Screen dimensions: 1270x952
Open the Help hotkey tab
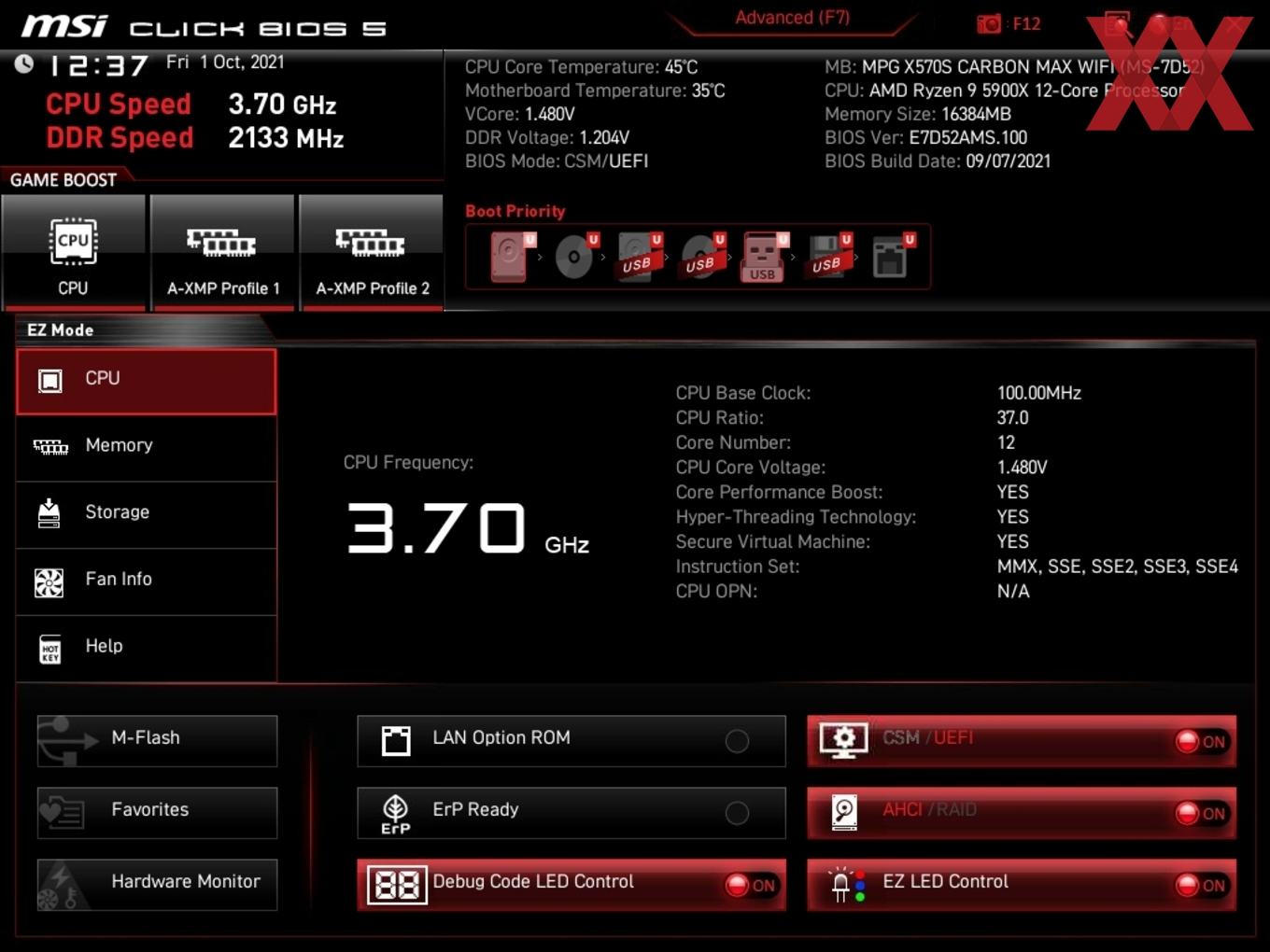tap(147, 648)
